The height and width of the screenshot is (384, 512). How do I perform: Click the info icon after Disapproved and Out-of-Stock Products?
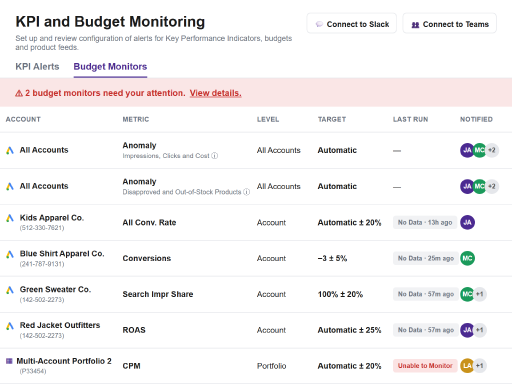(x=246, y=192)
